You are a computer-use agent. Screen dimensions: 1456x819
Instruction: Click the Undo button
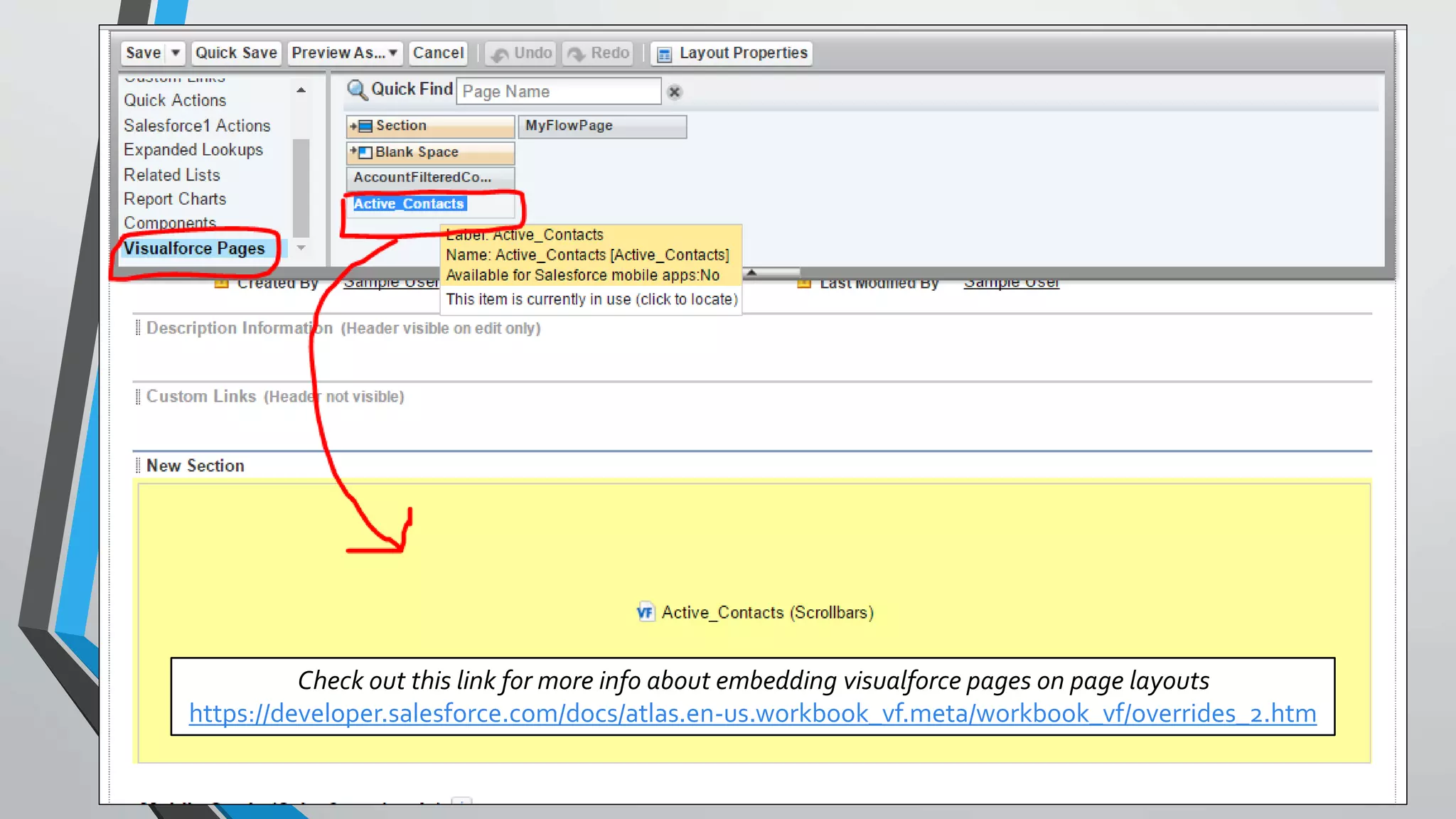(521, 53)
